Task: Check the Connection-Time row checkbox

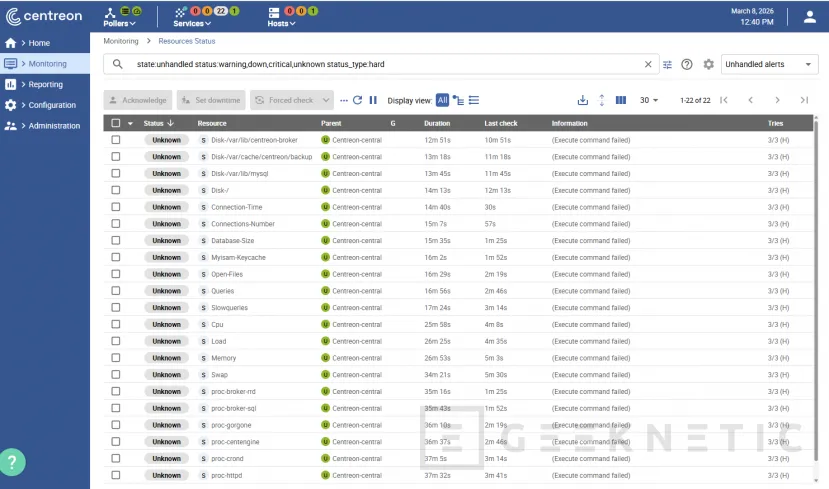Action: coord(116,207)
